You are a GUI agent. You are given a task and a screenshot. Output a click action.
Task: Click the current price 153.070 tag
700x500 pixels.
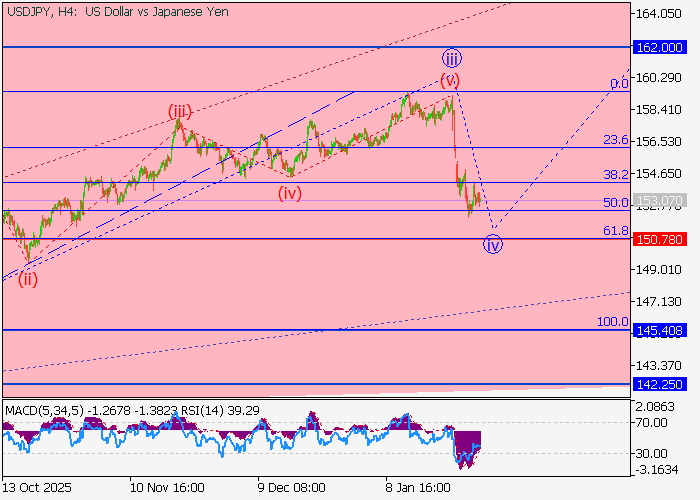click(x=658, y=201)
